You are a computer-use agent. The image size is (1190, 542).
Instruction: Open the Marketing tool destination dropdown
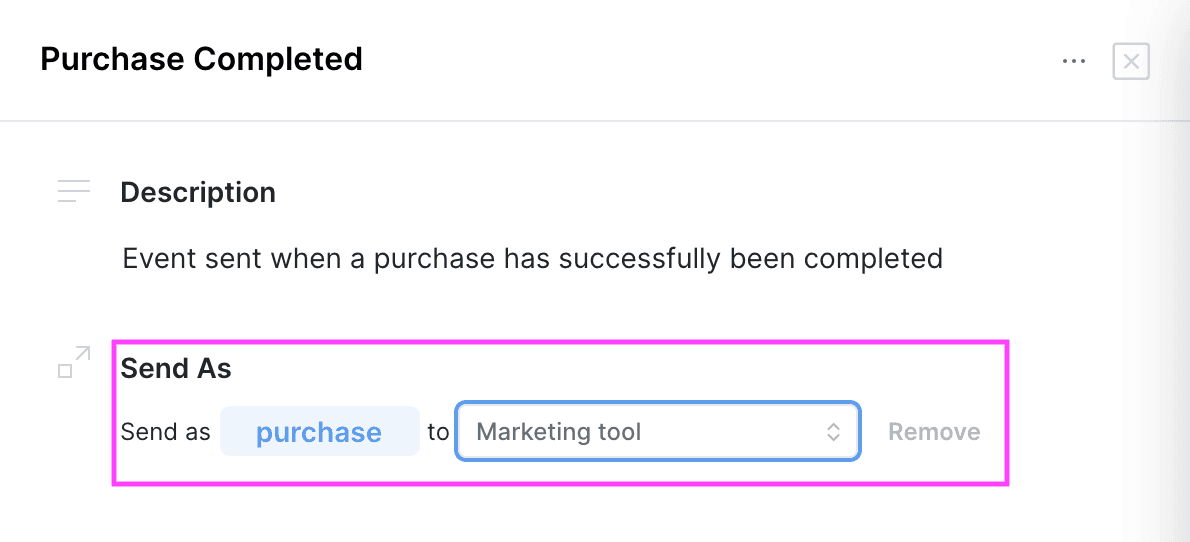pyautogui.click(x=657, y=432)
